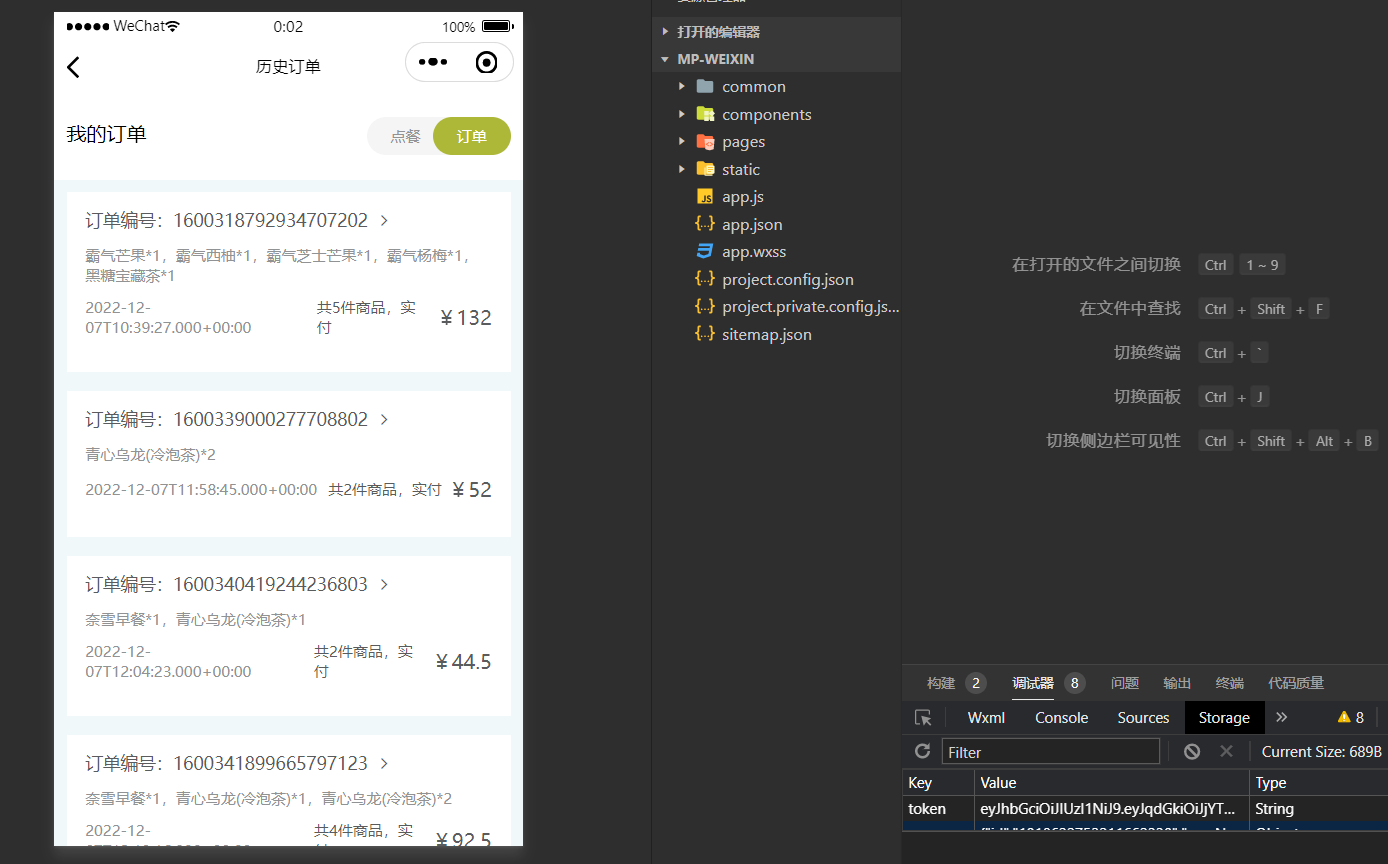Image resolution: width=1388 pixels, height=864 pixels.
Task: Open the Sources debugger tab
Action: (x=1143, y=718)
